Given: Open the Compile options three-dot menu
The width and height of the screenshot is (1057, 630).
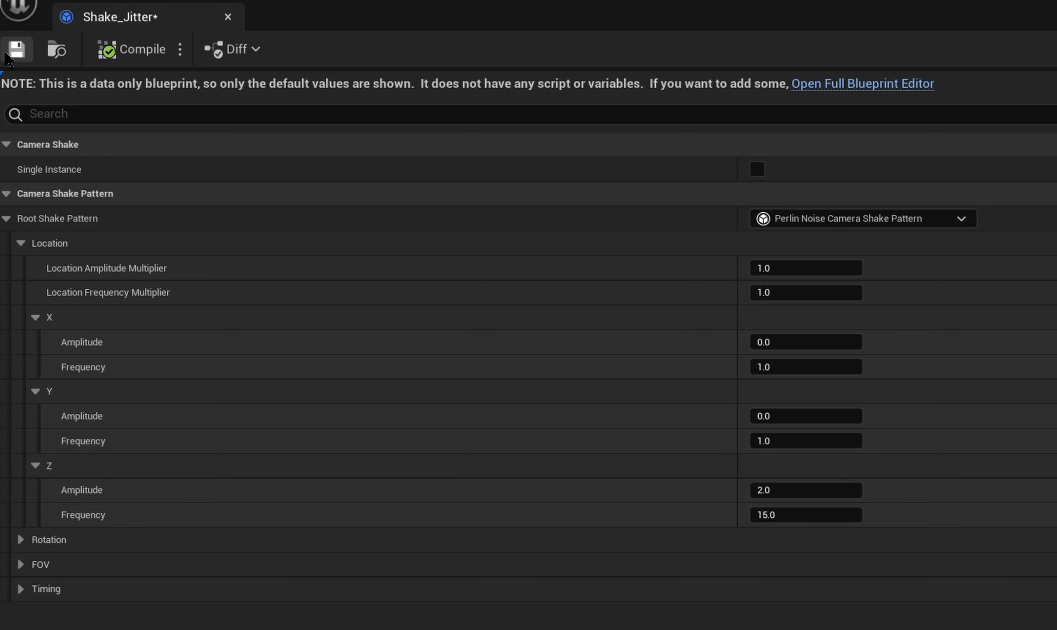Looking at the screenshot, I should (x=180, y=49).
